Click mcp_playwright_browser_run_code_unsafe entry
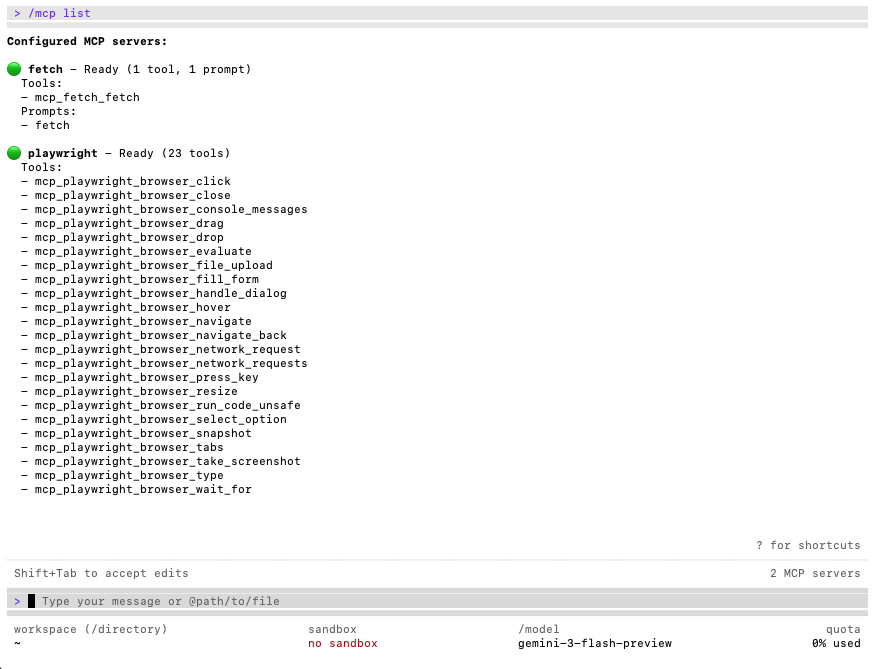This screenshot has height=669, width=873. point(168,405)
